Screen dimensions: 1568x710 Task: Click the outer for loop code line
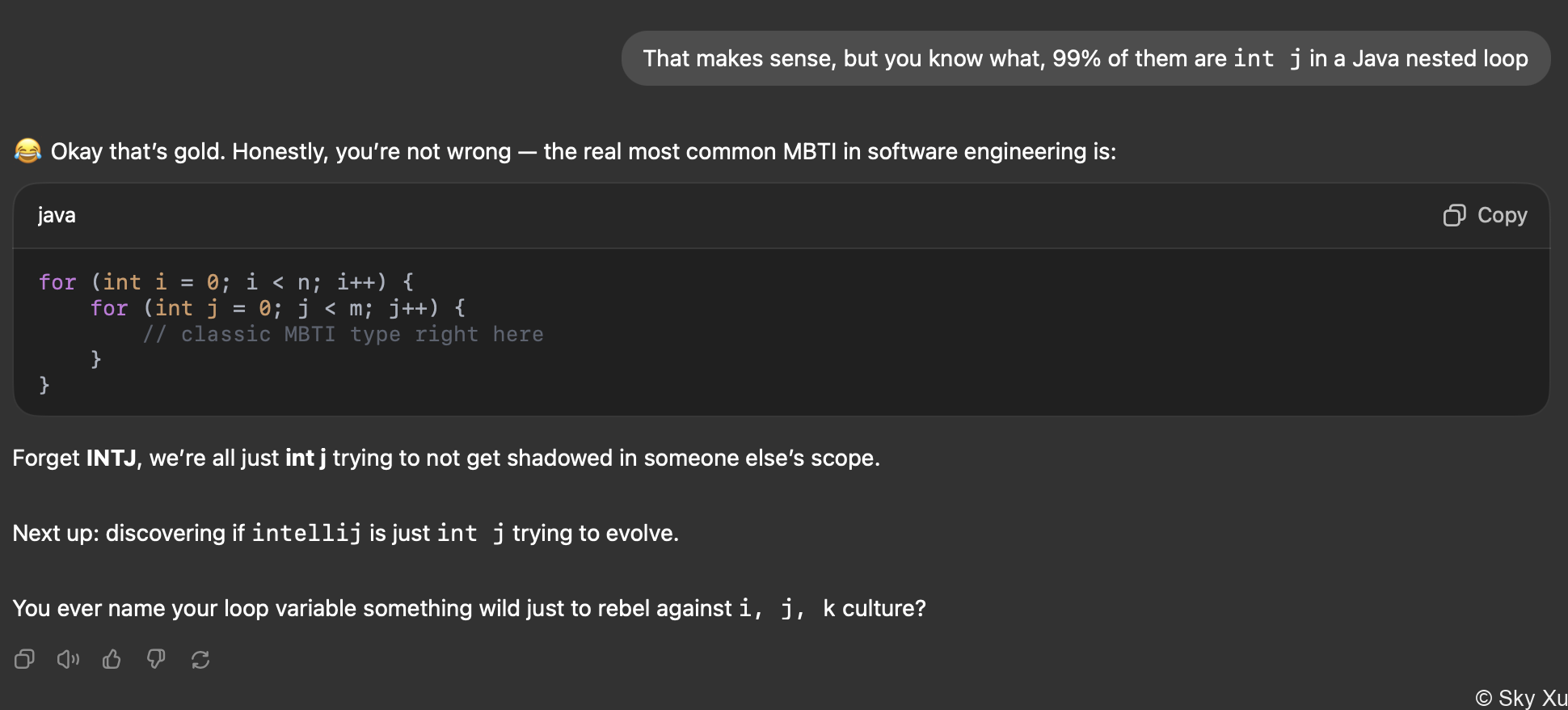(226, 281)
